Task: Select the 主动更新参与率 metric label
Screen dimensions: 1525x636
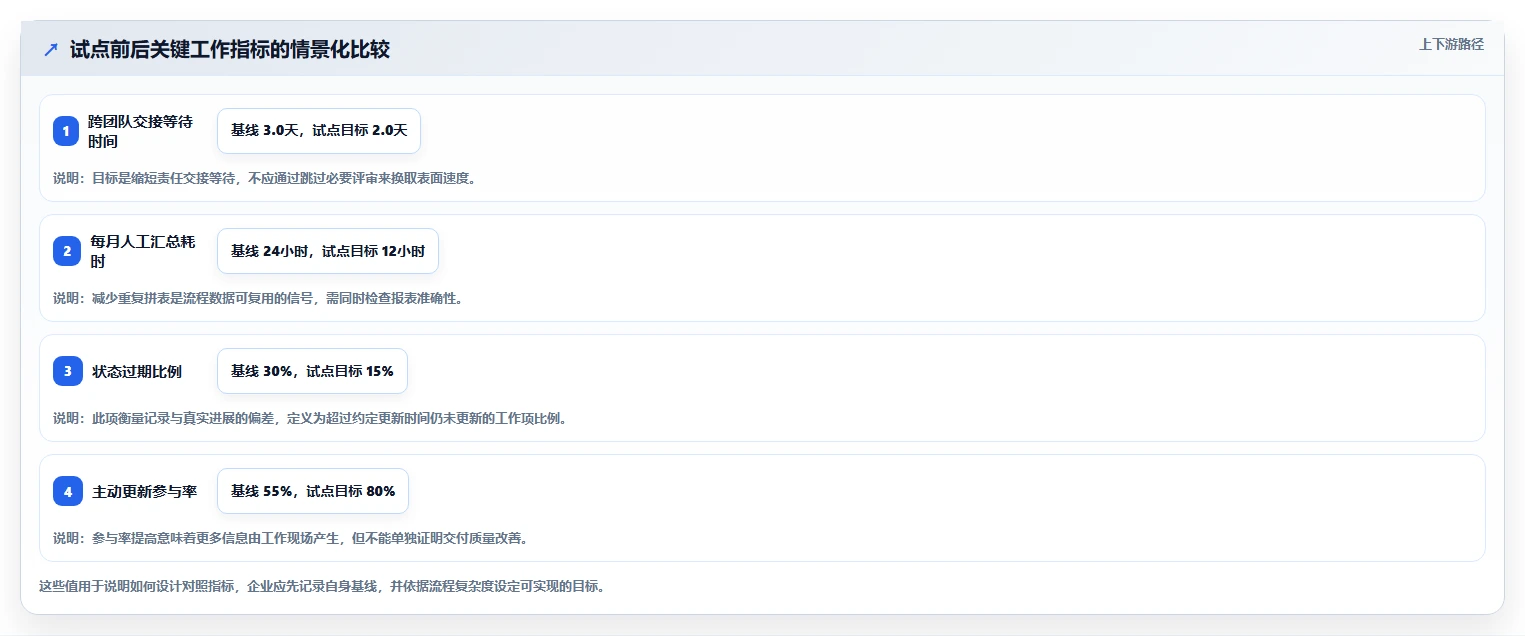Action: coord(144,491)
